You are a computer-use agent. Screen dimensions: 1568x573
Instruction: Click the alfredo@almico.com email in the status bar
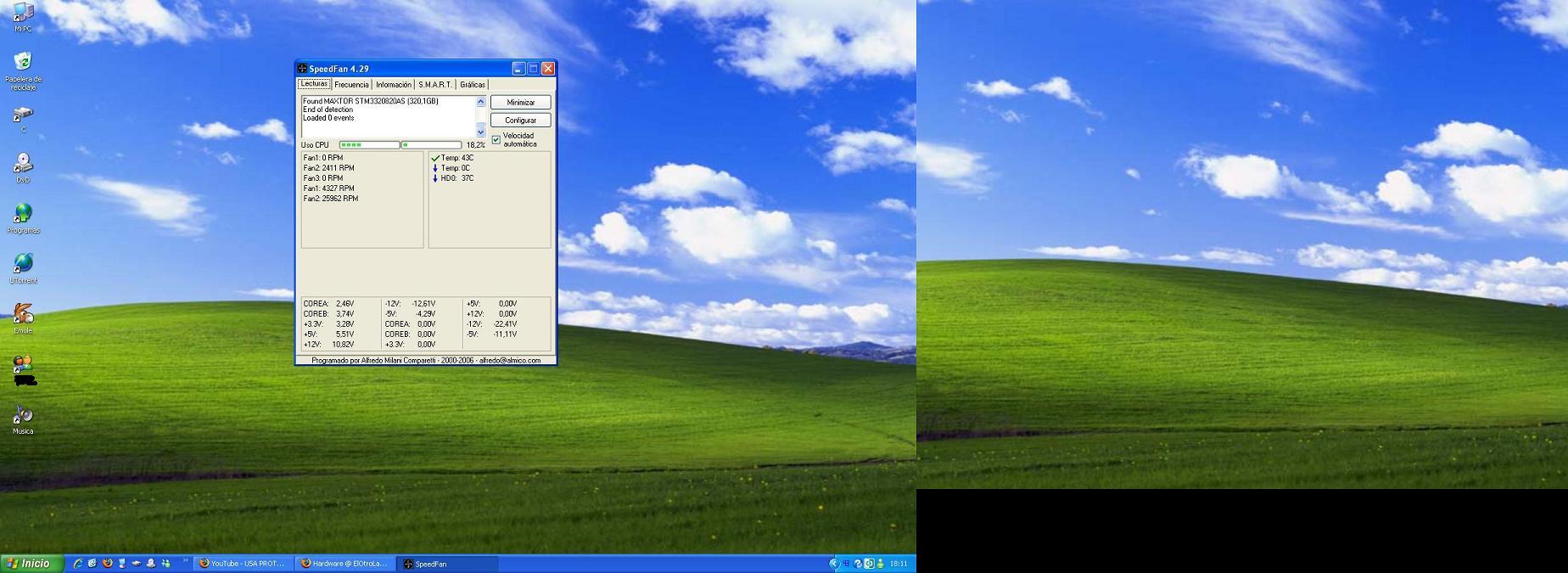(x=510, y=360)
